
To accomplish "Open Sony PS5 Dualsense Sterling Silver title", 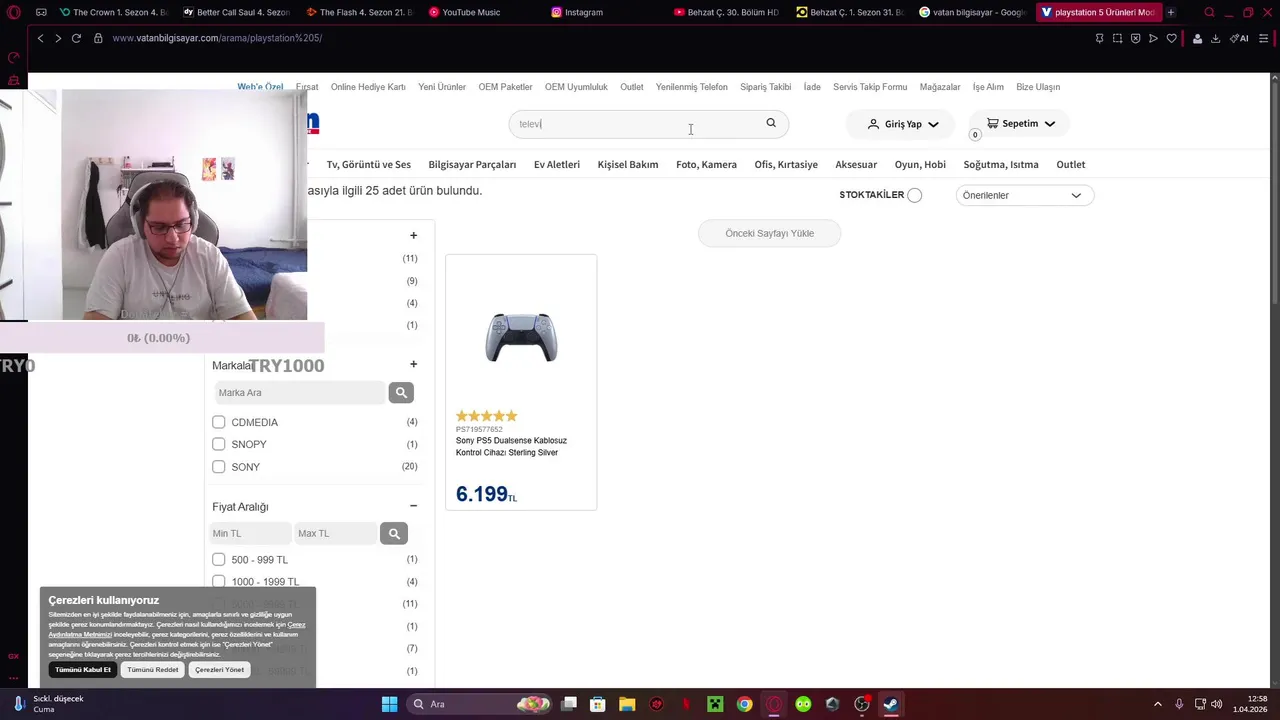I will (511, 447).
